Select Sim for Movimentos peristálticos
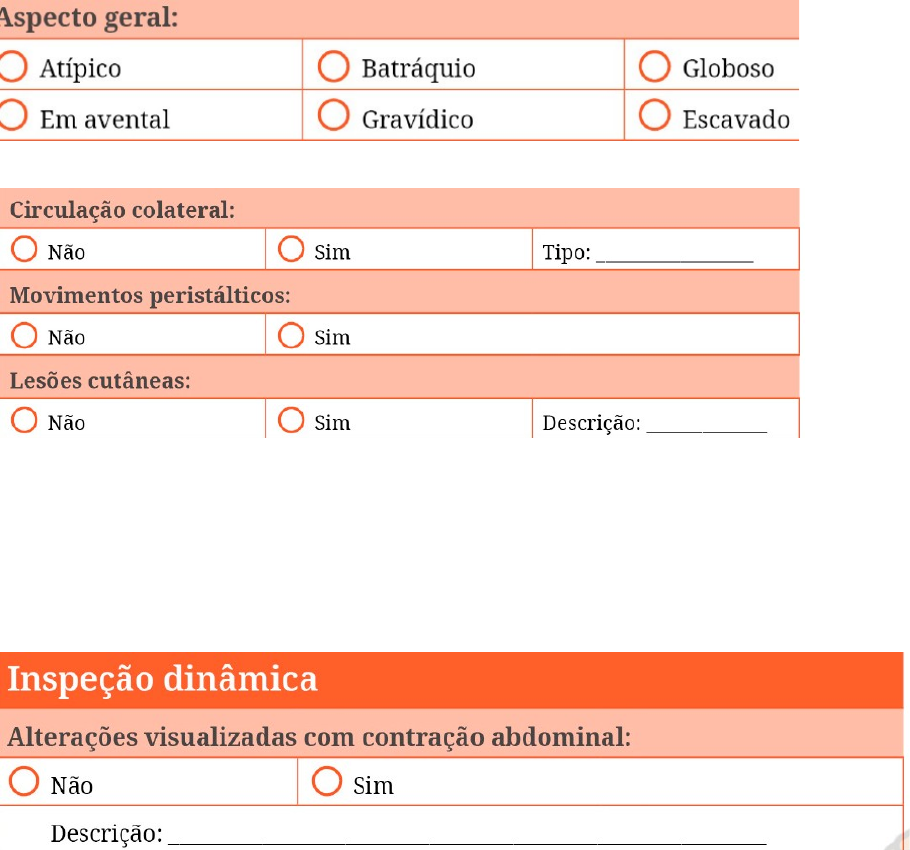The width and height of the screenshot is (910, 850). tap(291, 335)
